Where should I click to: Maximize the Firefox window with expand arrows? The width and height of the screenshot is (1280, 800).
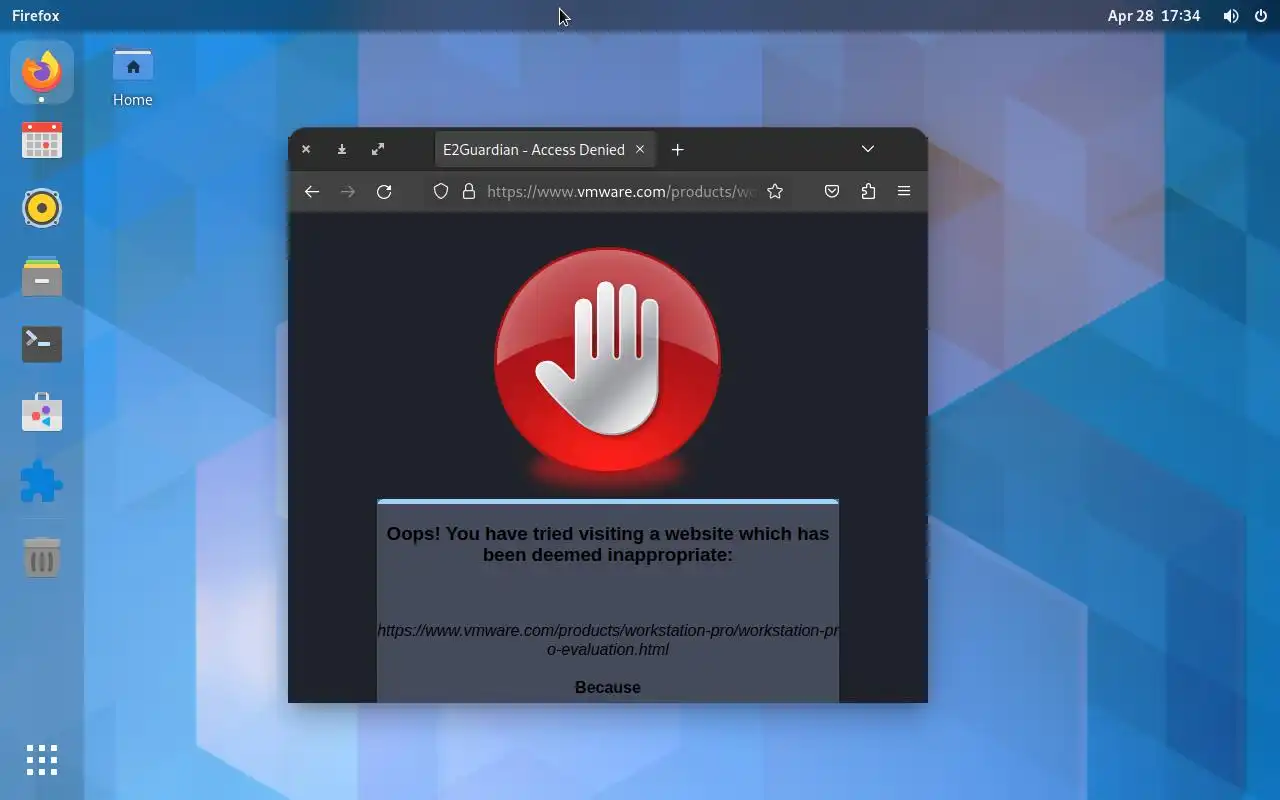[x=378, y=150]
